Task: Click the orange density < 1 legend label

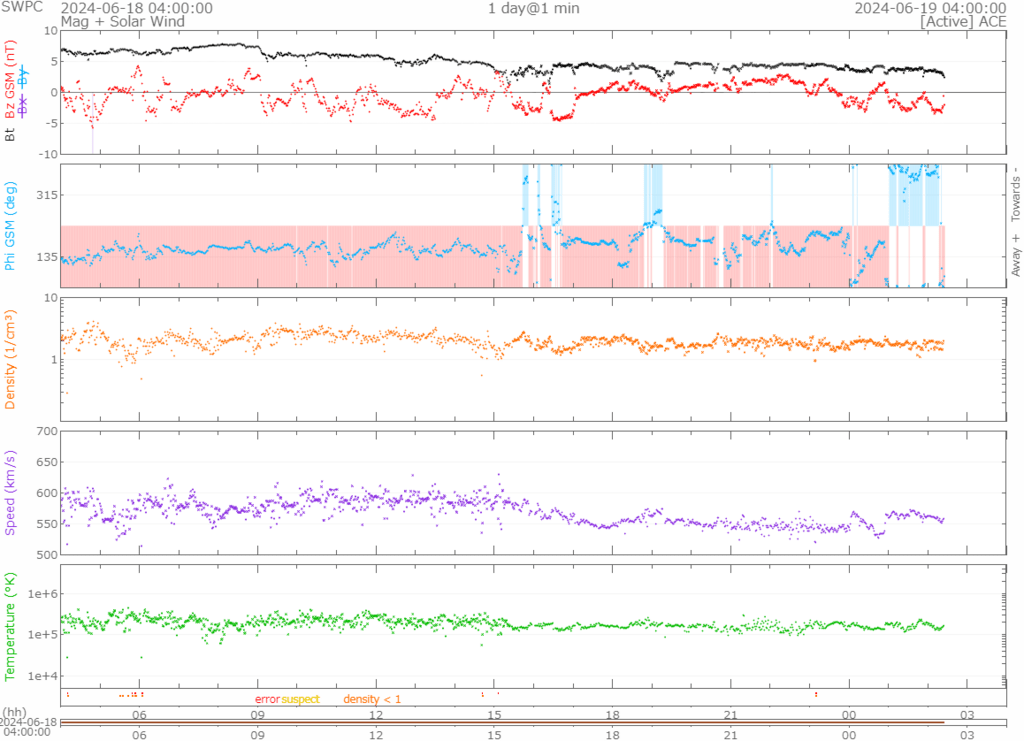Action: click(x=372, y=699)
